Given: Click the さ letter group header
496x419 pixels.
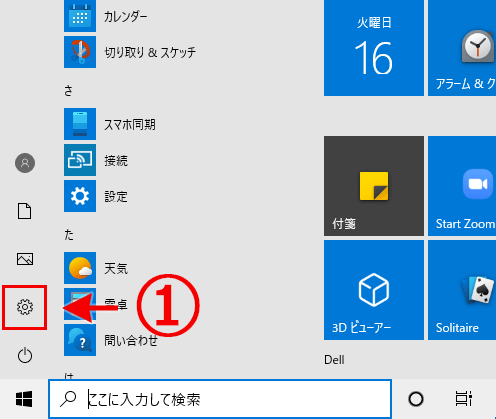Looking at the screenshot, I should (68, 90).
